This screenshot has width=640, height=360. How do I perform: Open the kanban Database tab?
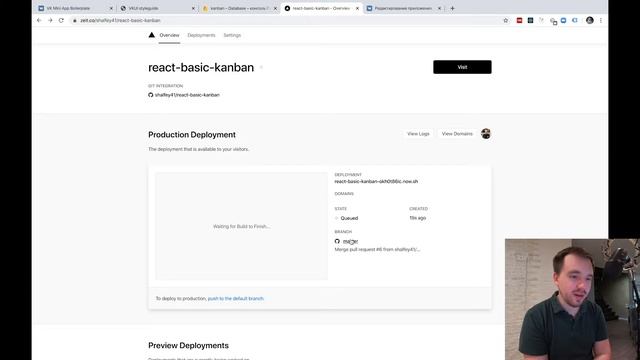point(239,8)
